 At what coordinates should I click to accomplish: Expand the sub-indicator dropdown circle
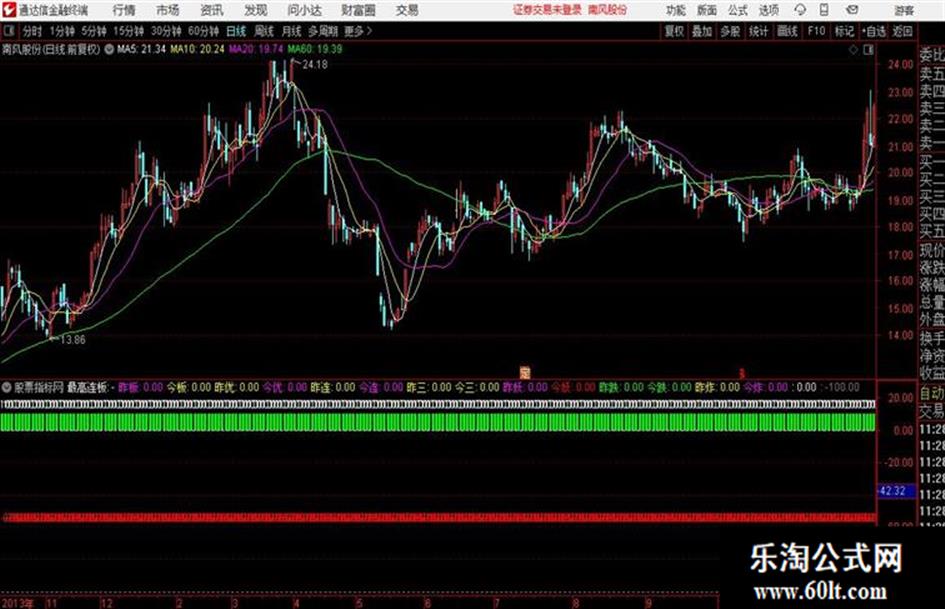(x=7, y=387)
